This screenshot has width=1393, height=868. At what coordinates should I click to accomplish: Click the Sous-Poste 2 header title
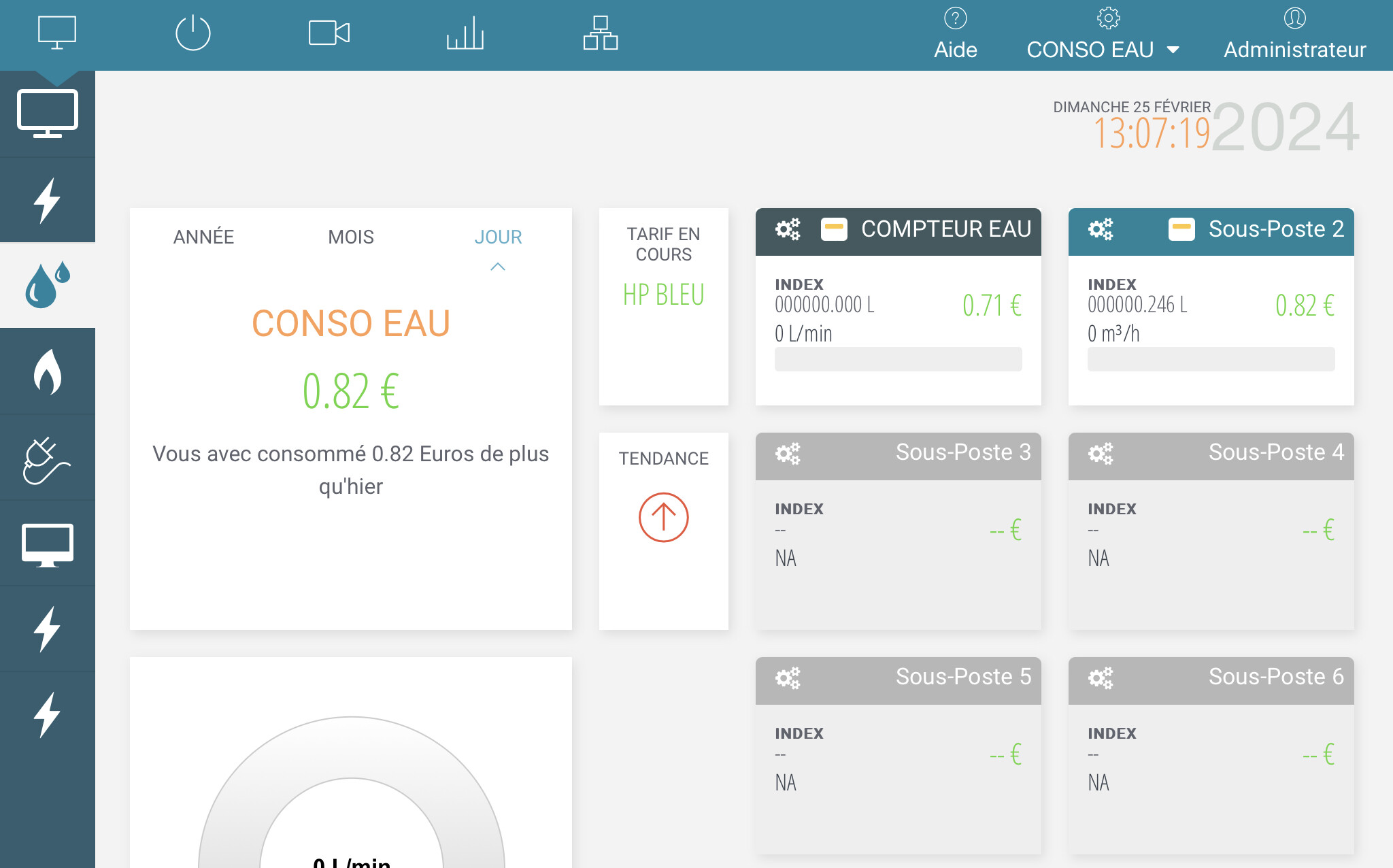click(x=1276, y=229)
